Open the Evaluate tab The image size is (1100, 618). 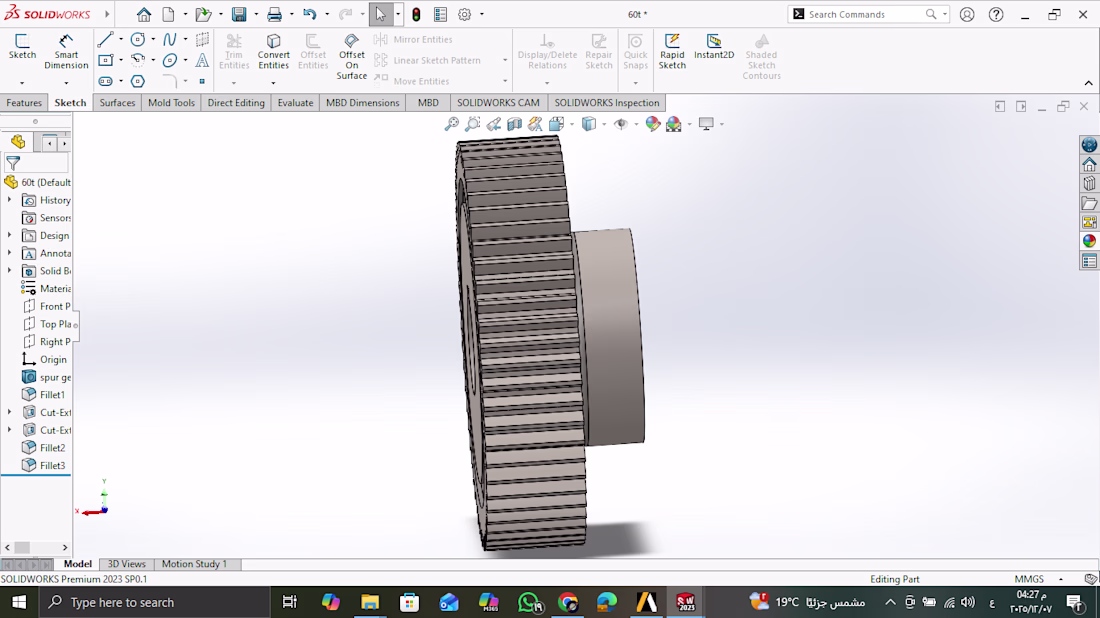point(295,103)
